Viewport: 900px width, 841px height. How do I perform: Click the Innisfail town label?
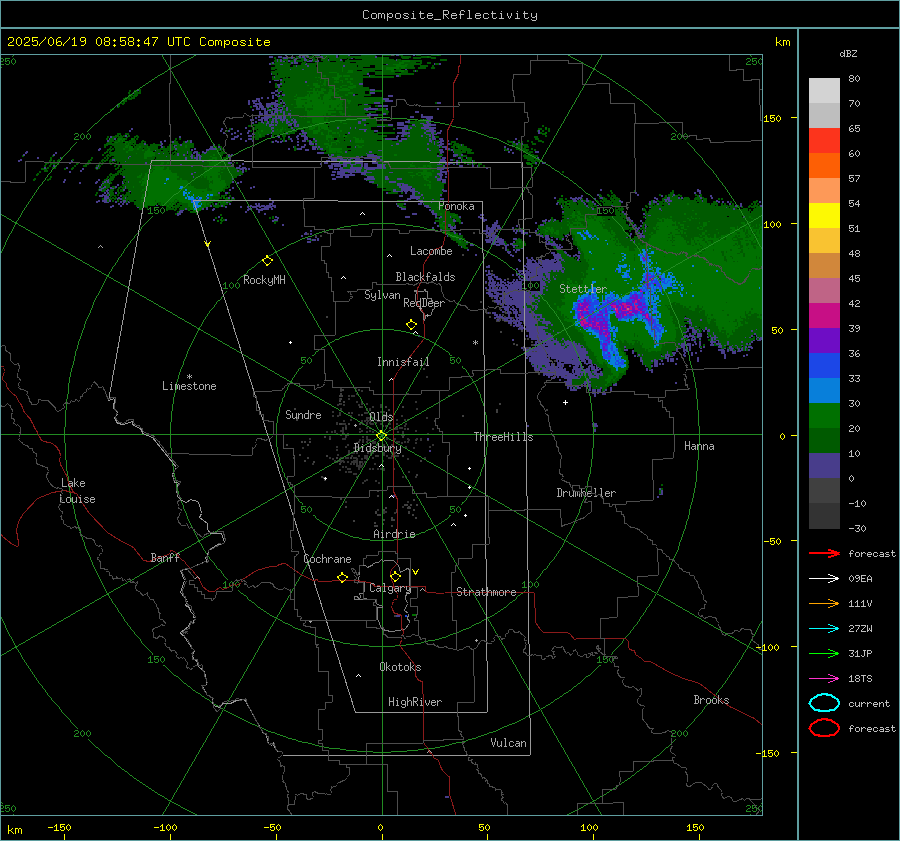[x=403, y=362]
